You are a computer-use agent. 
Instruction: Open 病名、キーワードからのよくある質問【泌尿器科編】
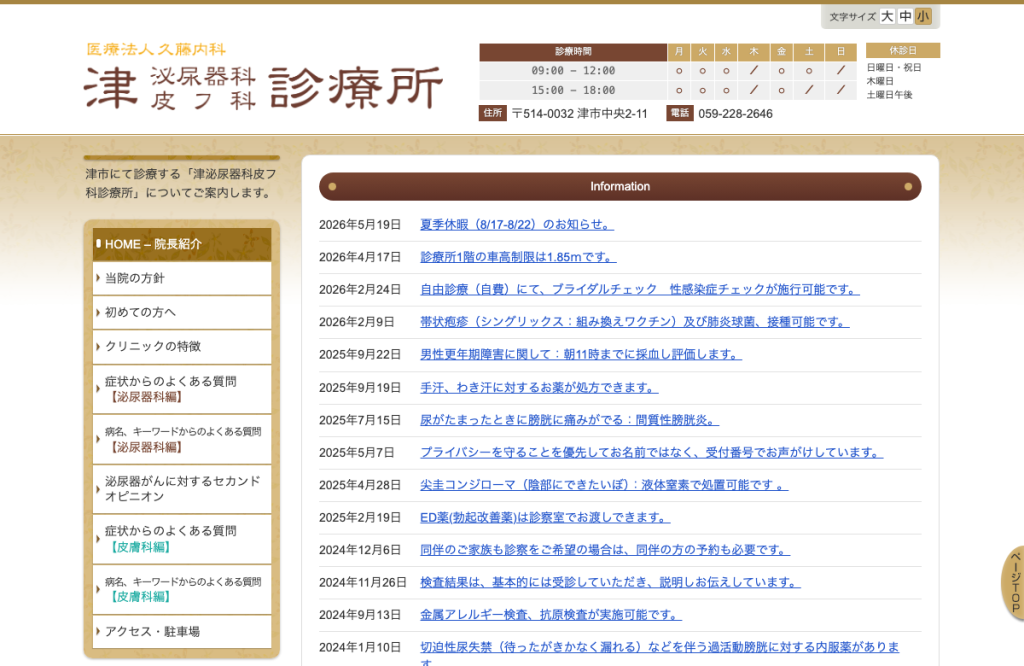point(182,439)
